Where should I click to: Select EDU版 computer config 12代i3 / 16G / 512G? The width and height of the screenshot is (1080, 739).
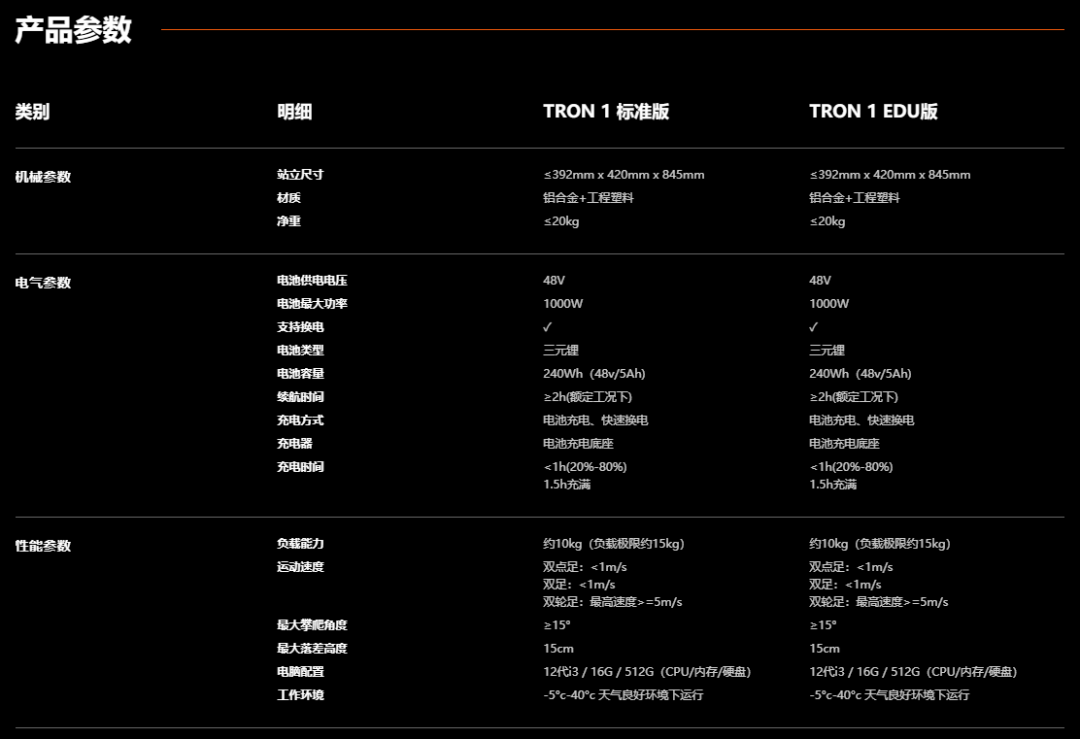913,672
